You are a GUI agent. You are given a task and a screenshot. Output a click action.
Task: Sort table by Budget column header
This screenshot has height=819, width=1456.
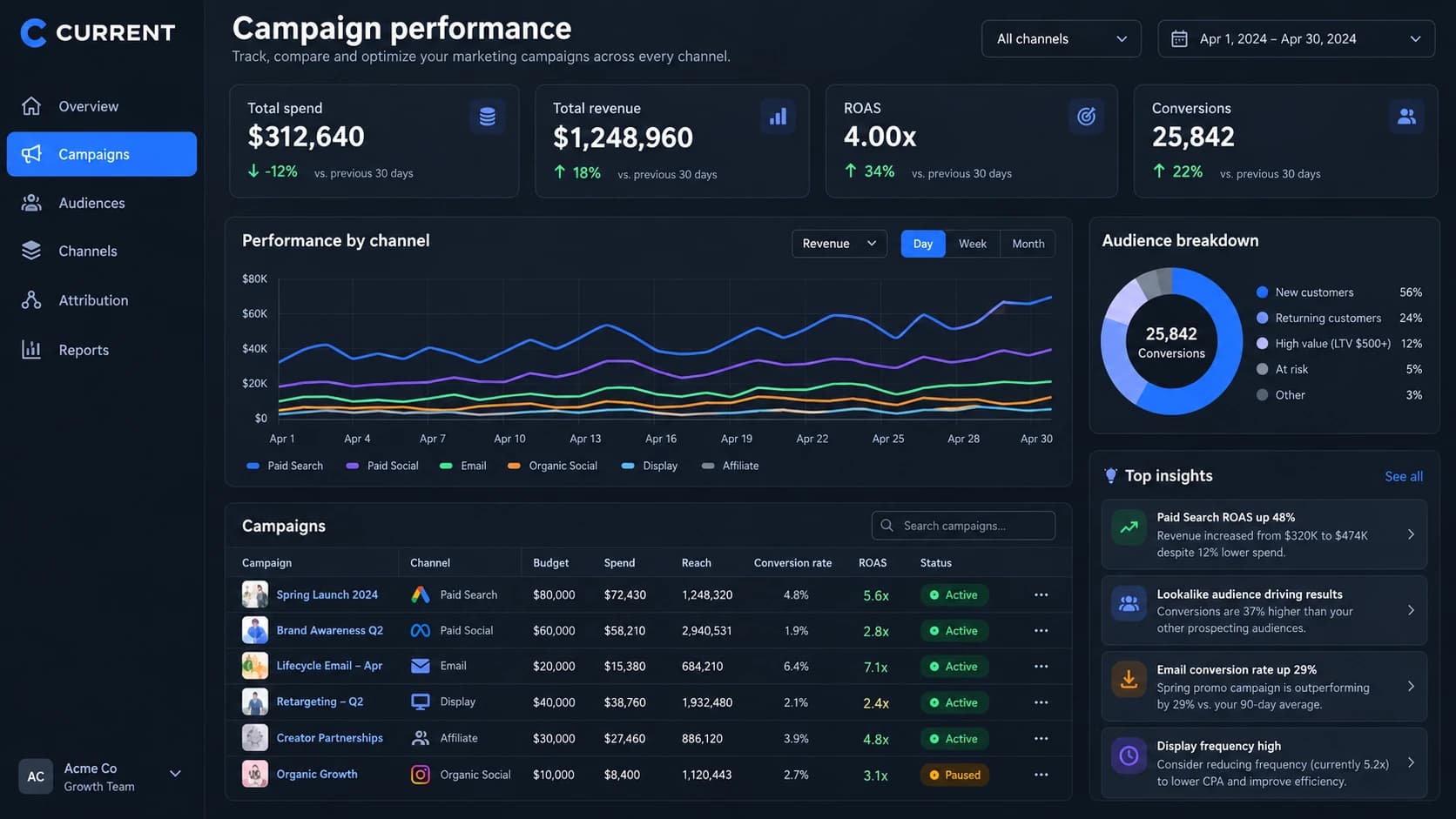(x=550, y=563)
